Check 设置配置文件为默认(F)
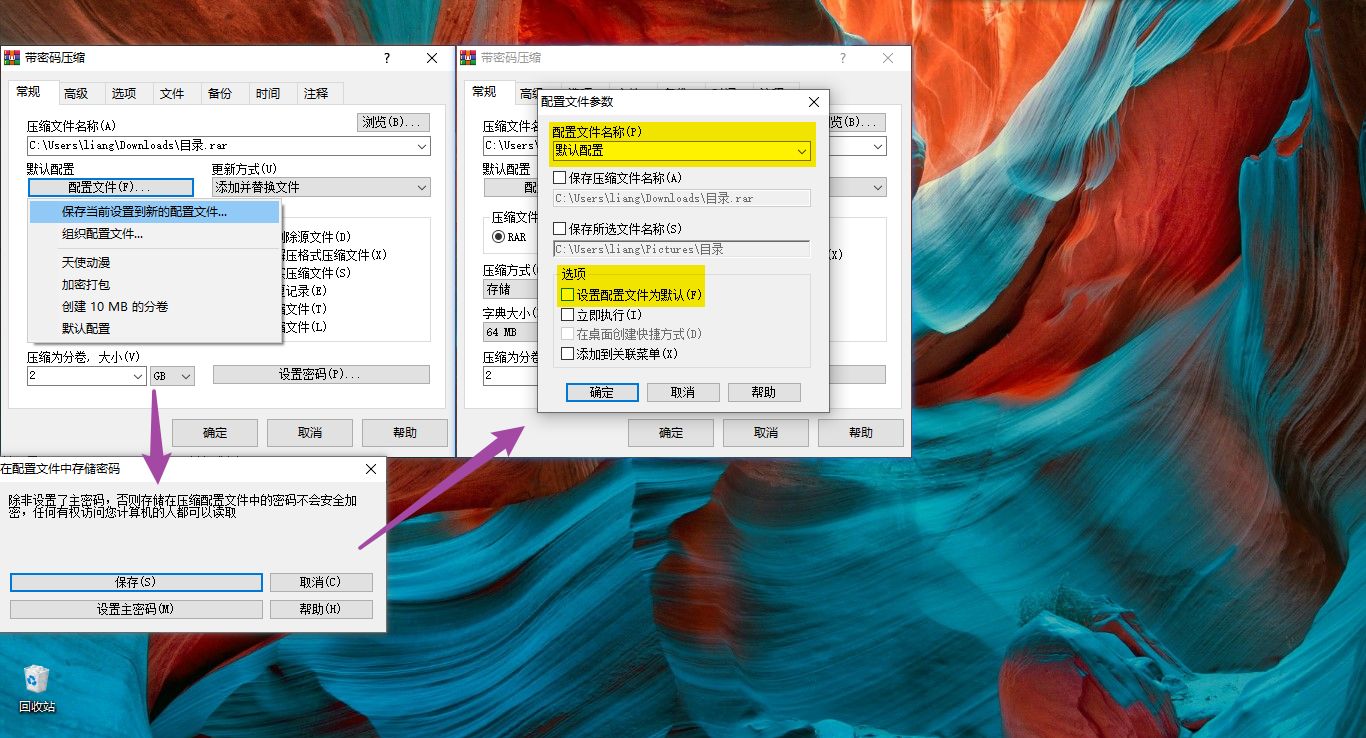 (x=568, y=295)
